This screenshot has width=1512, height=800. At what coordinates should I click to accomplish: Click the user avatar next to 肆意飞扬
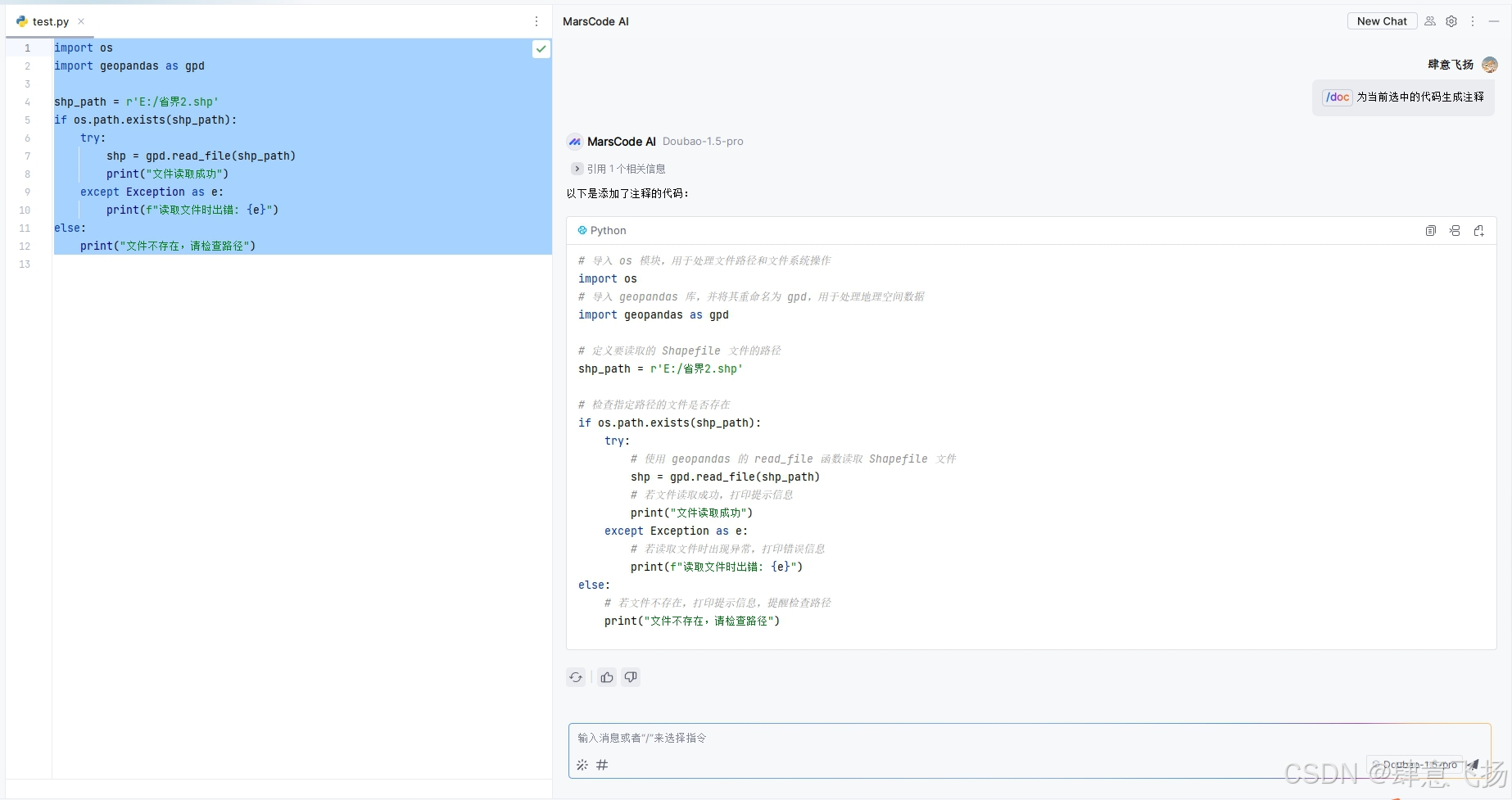coord(1490,65)
